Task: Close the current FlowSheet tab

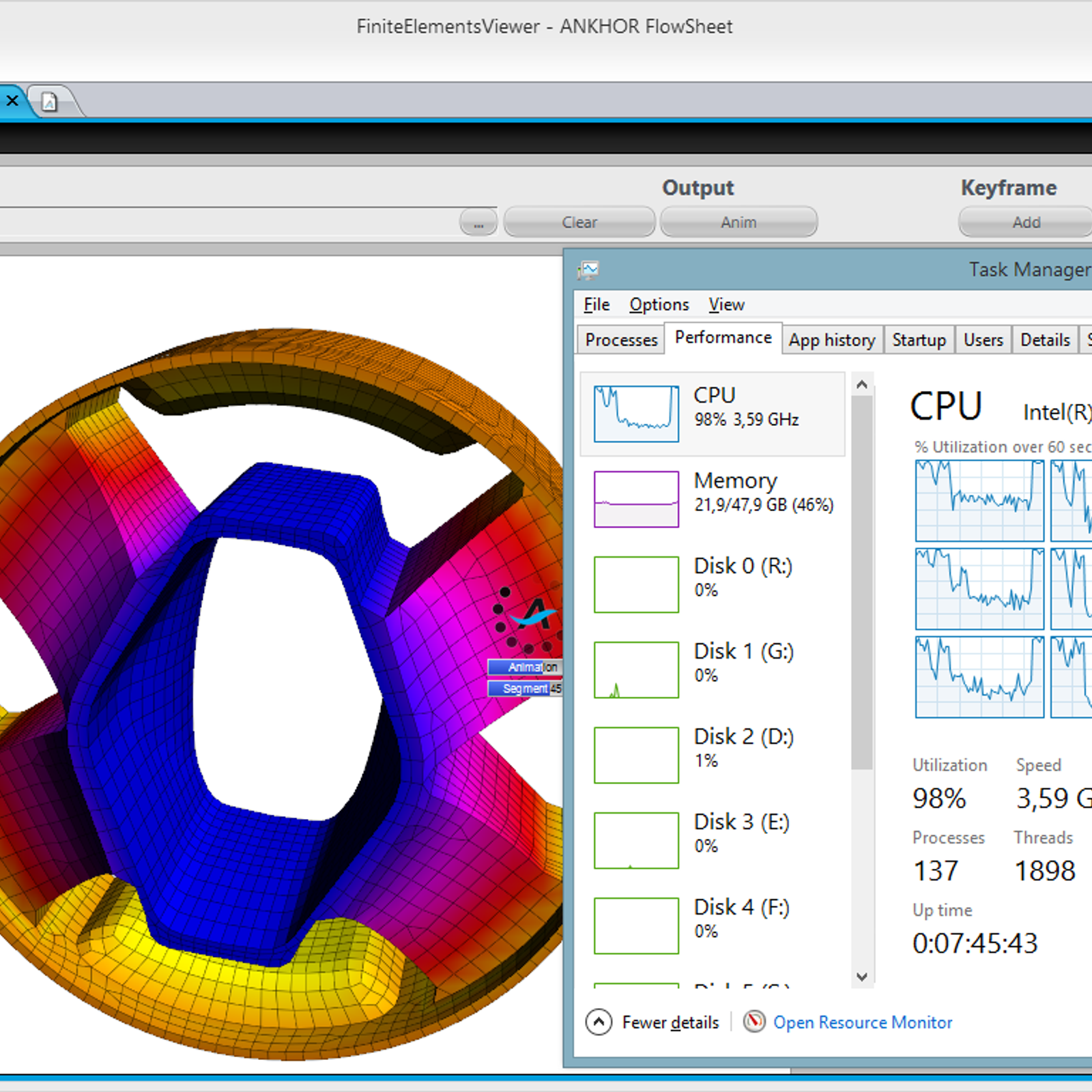Action: point(12,101)
